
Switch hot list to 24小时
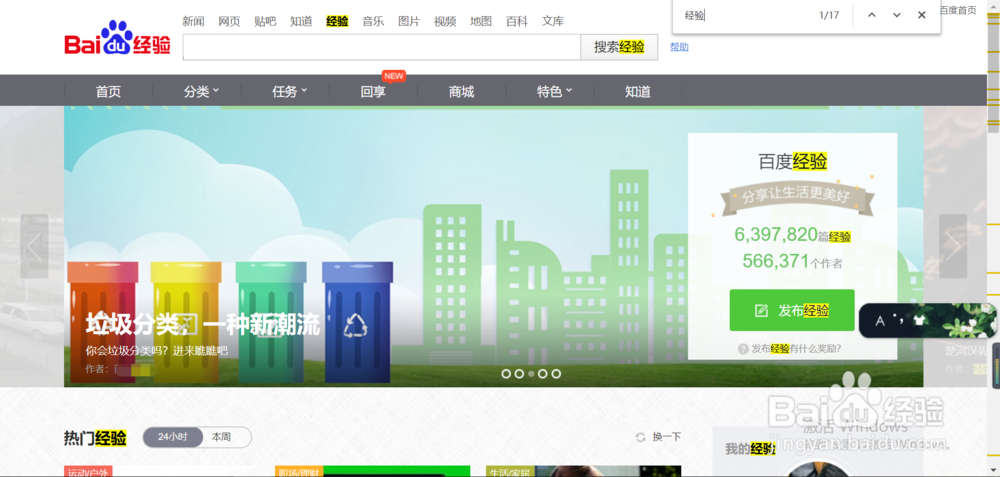pyautogui.click(x=173, y=437)
